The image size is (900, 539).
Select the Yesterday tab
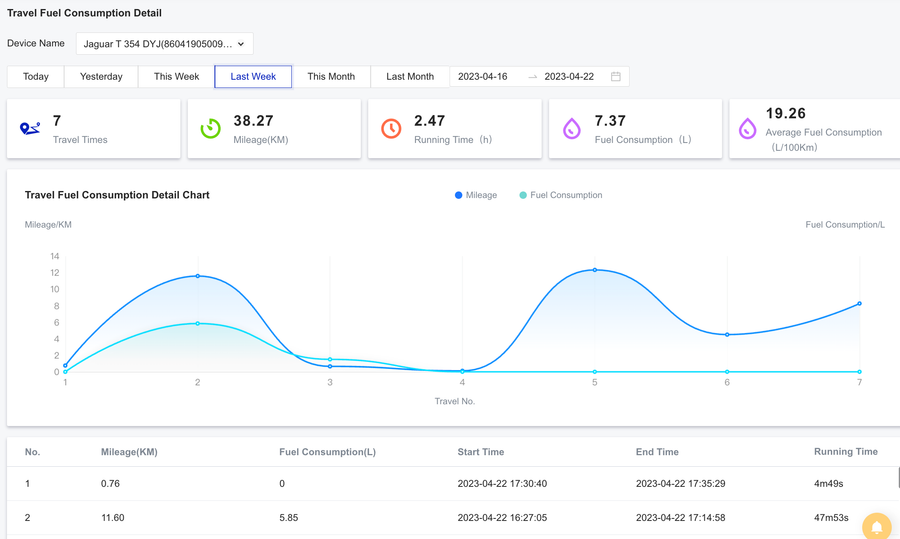tap(101, 77)
